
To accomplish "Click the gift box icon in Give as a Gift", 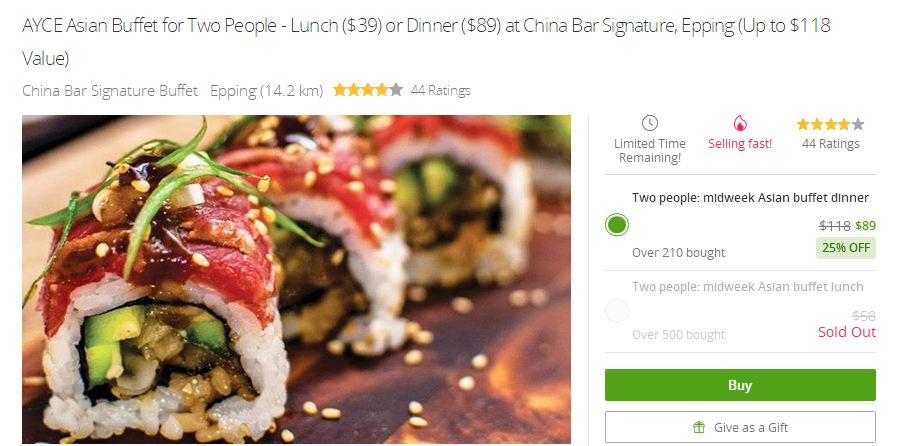I will coord(698,427).
